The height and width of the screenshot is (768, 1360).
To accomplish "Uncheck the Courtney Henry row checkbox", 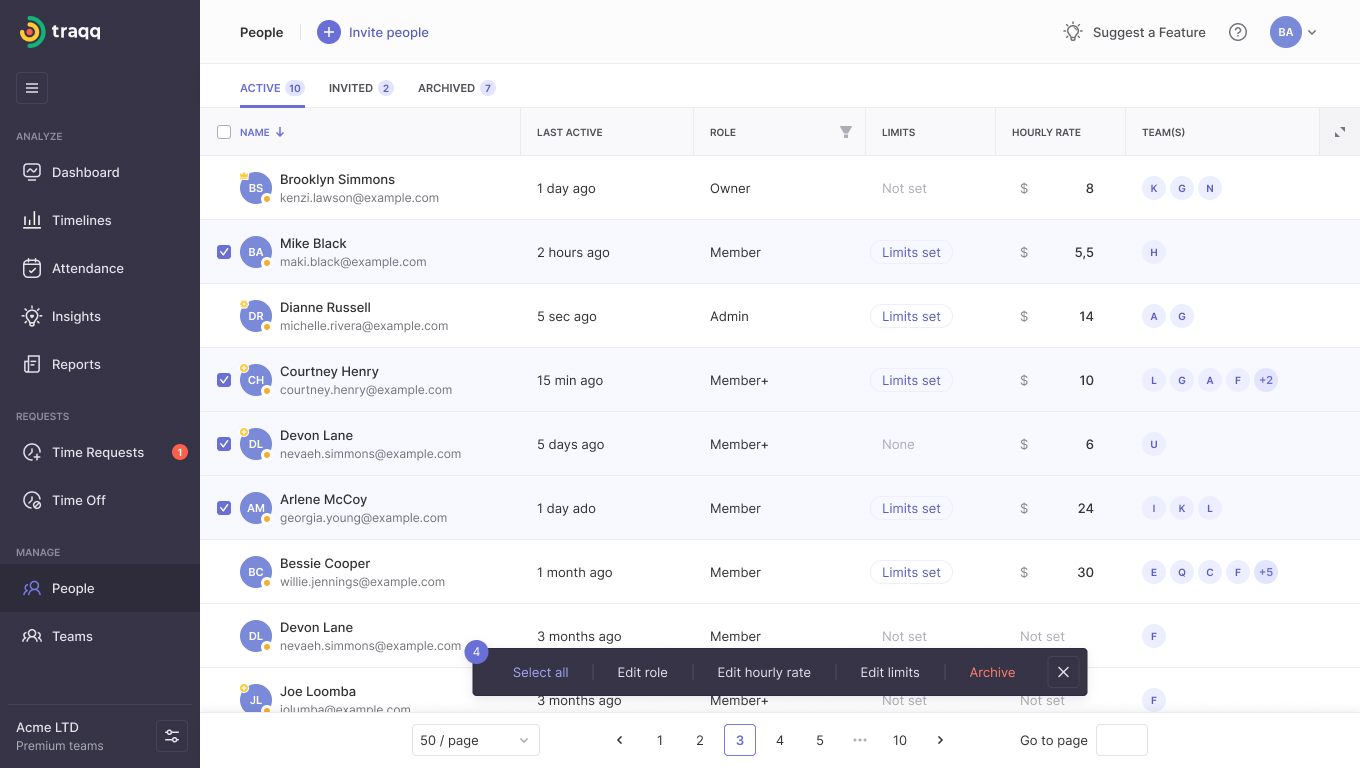I will click(x=224, y=380).
